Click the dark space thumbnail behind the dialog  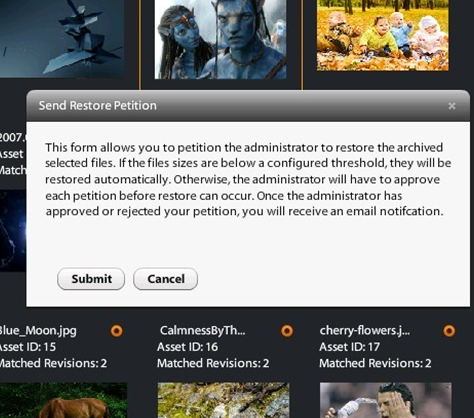click(13, 230)
